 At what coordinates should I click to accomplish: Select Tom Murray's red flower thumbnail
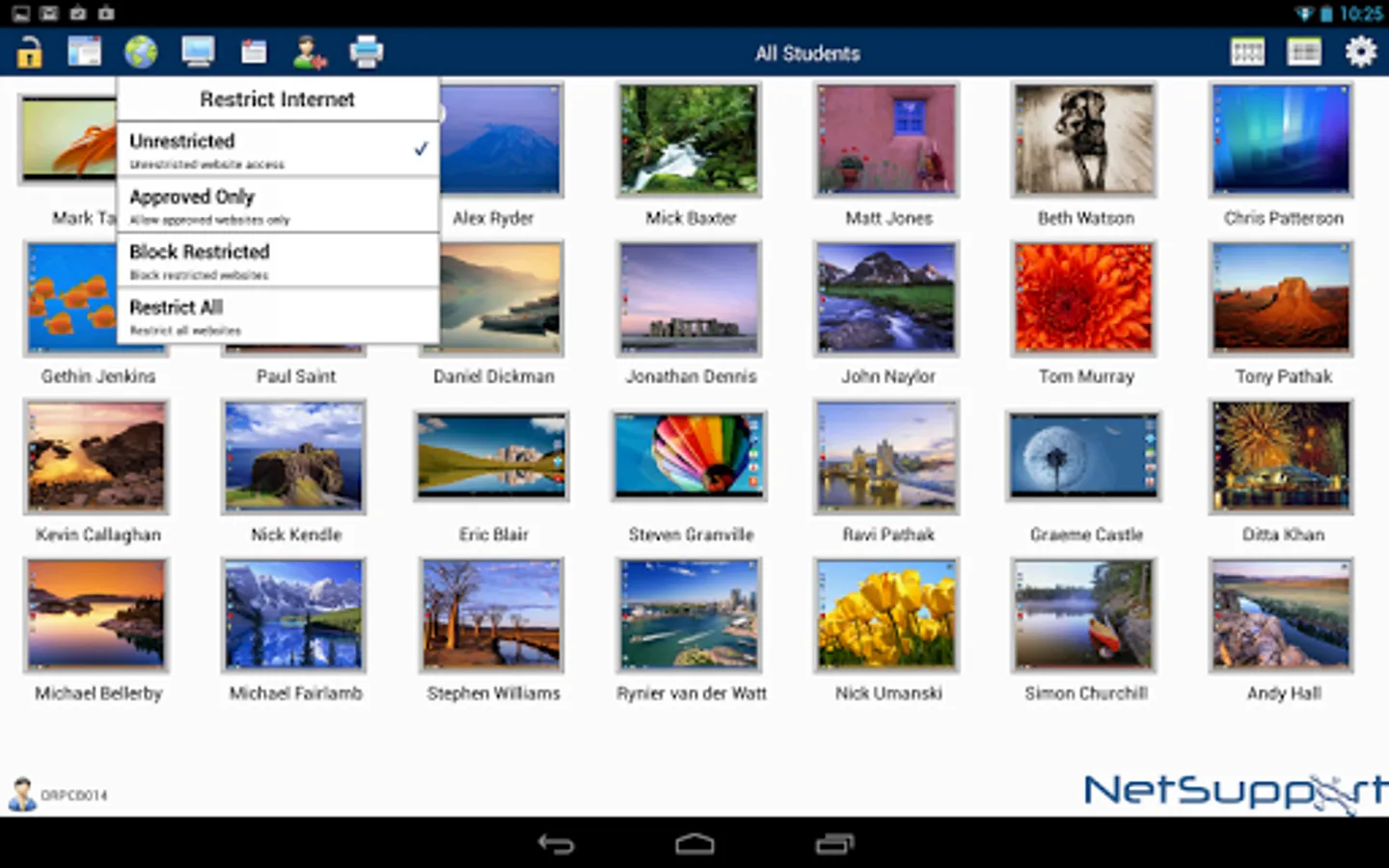click(x=1084, y=298)
